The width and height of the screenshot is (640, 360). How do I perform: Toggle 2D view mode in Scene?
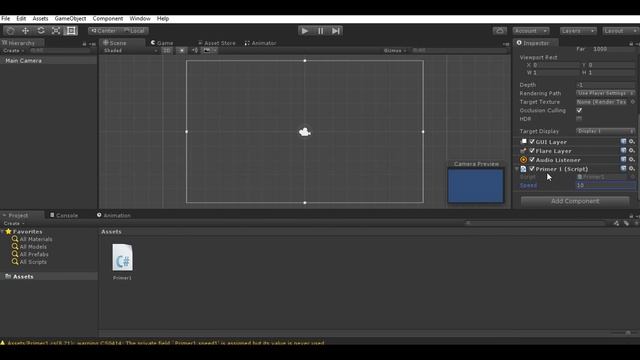167,51
